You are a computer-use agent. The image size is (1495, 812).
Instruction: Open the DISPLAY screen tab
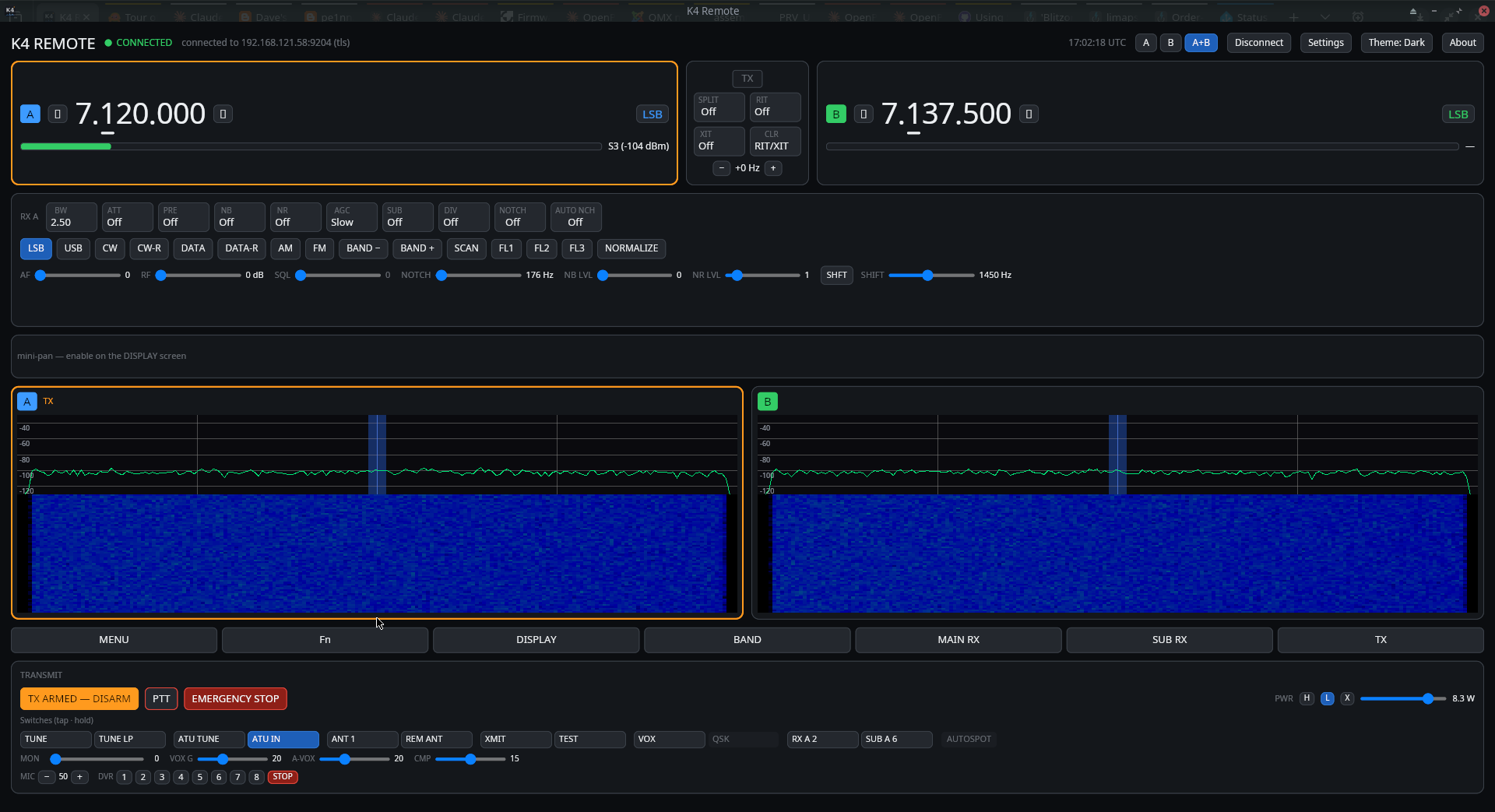536,640
